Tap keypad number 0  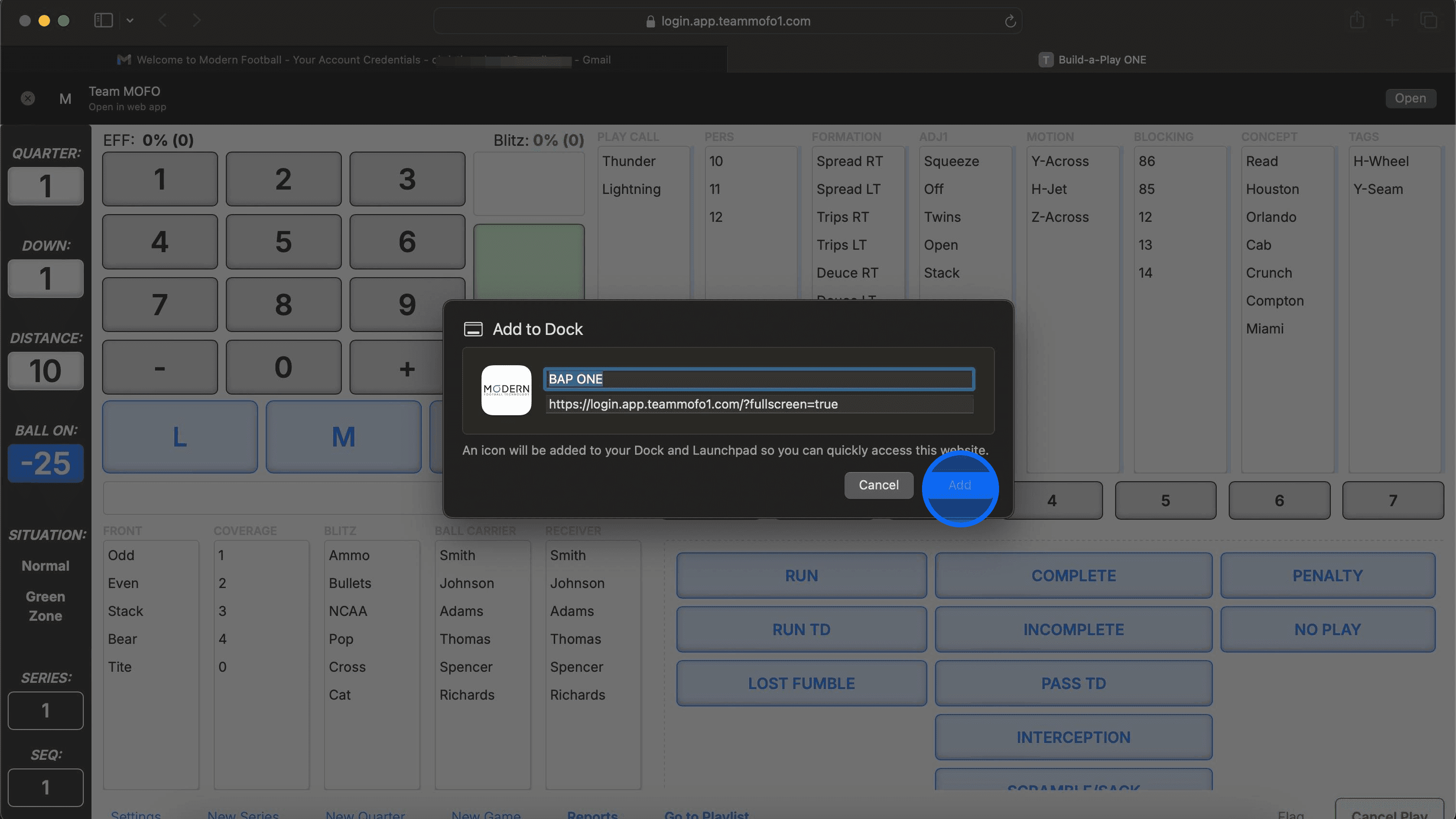click(283, 367)
